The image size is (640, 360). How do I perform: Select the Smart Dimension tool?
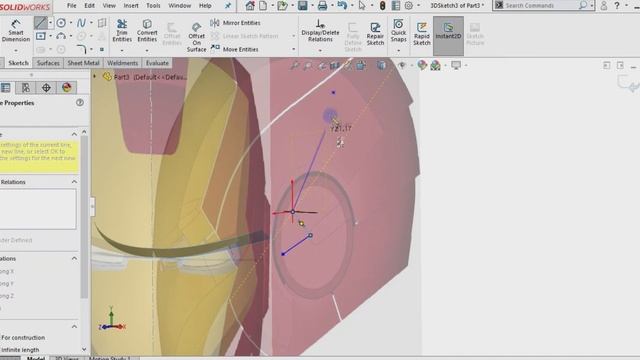16,31
